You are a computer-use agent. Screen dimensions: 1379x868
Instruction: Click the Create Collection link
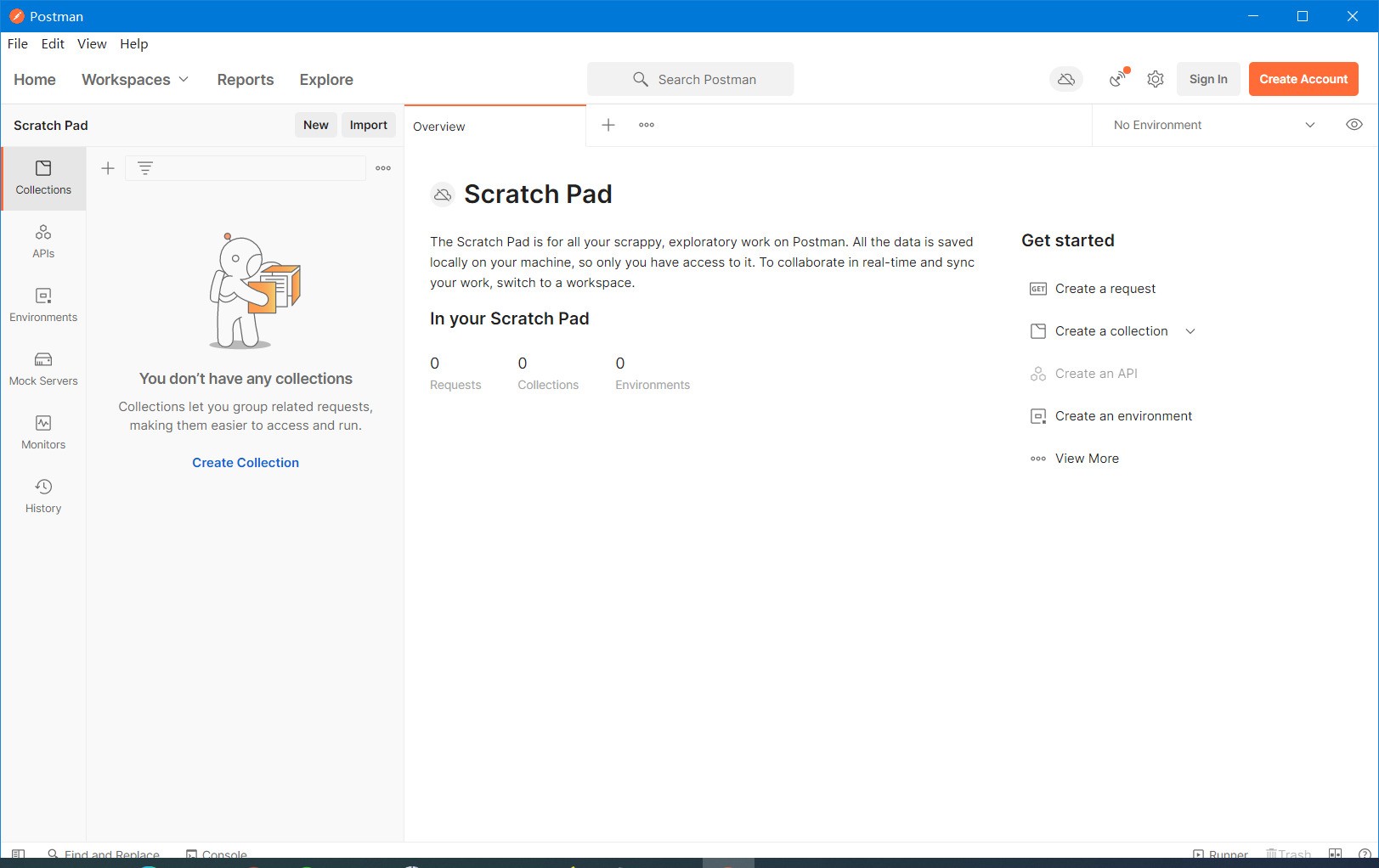click(246, 463)
